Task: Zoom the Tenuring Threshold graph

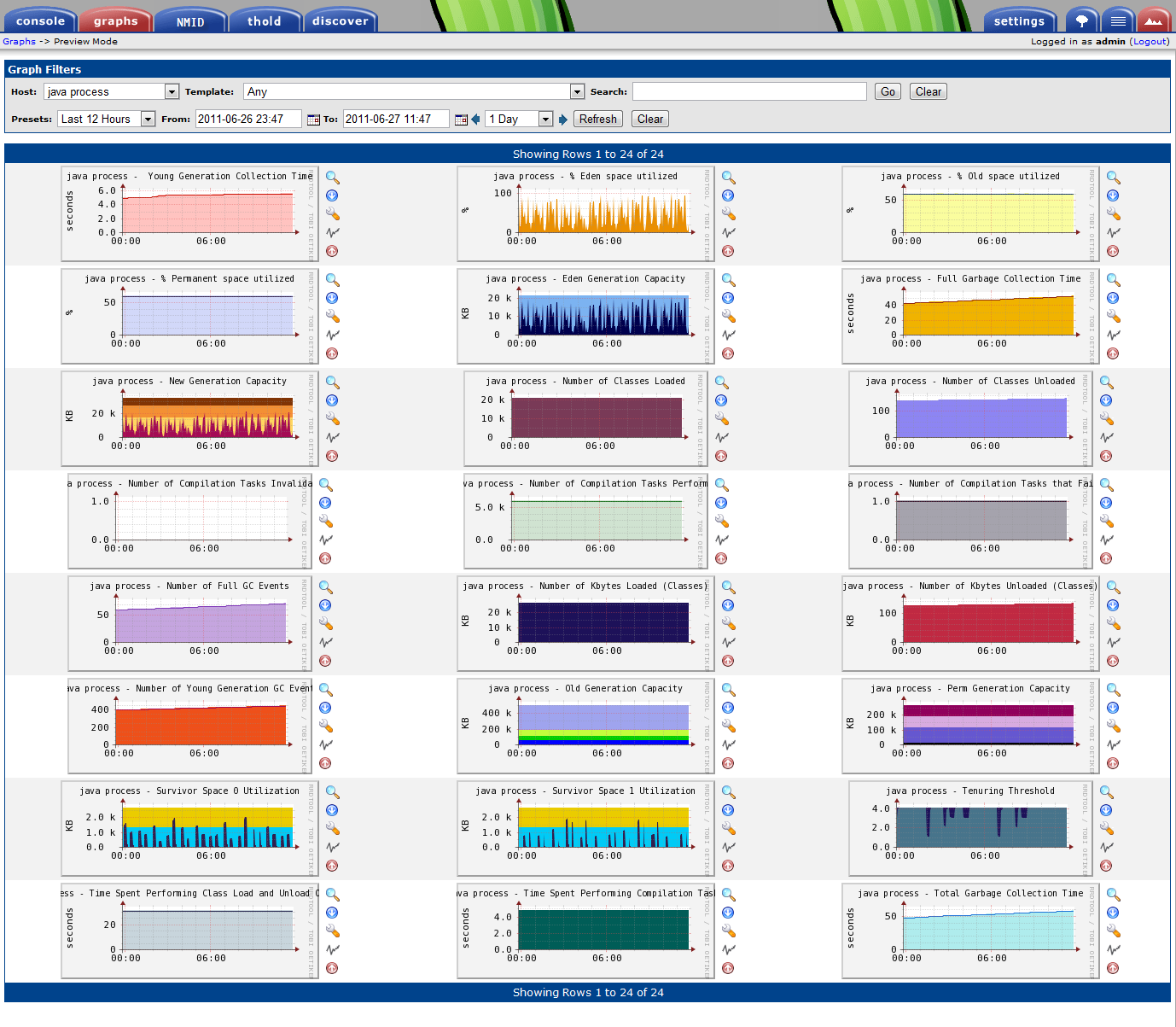Action: (1107, 792)
